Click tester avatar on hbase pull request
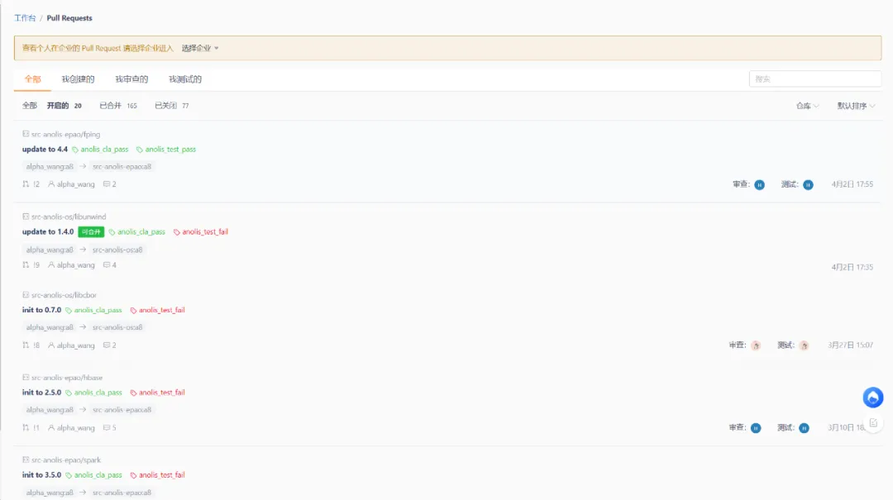893x500 pixels. [804, 428]
